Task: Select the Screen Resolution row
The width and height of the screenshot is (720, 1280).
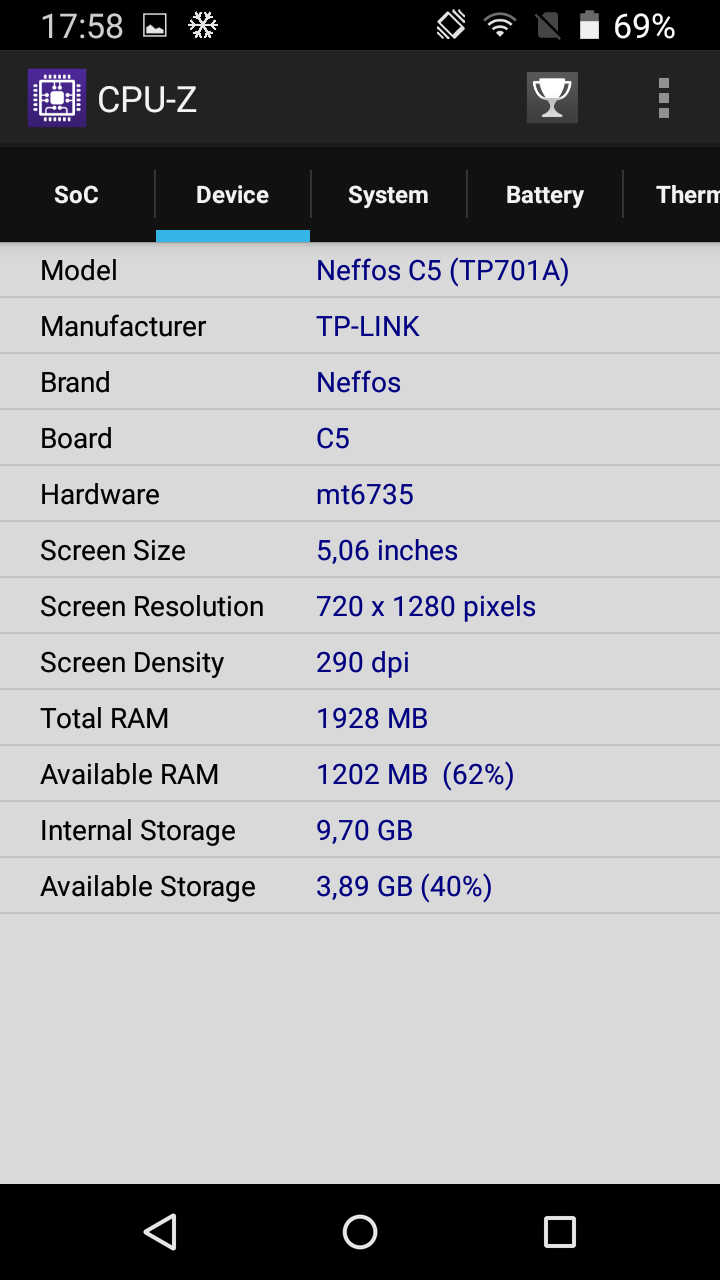Action: point(360,606)
